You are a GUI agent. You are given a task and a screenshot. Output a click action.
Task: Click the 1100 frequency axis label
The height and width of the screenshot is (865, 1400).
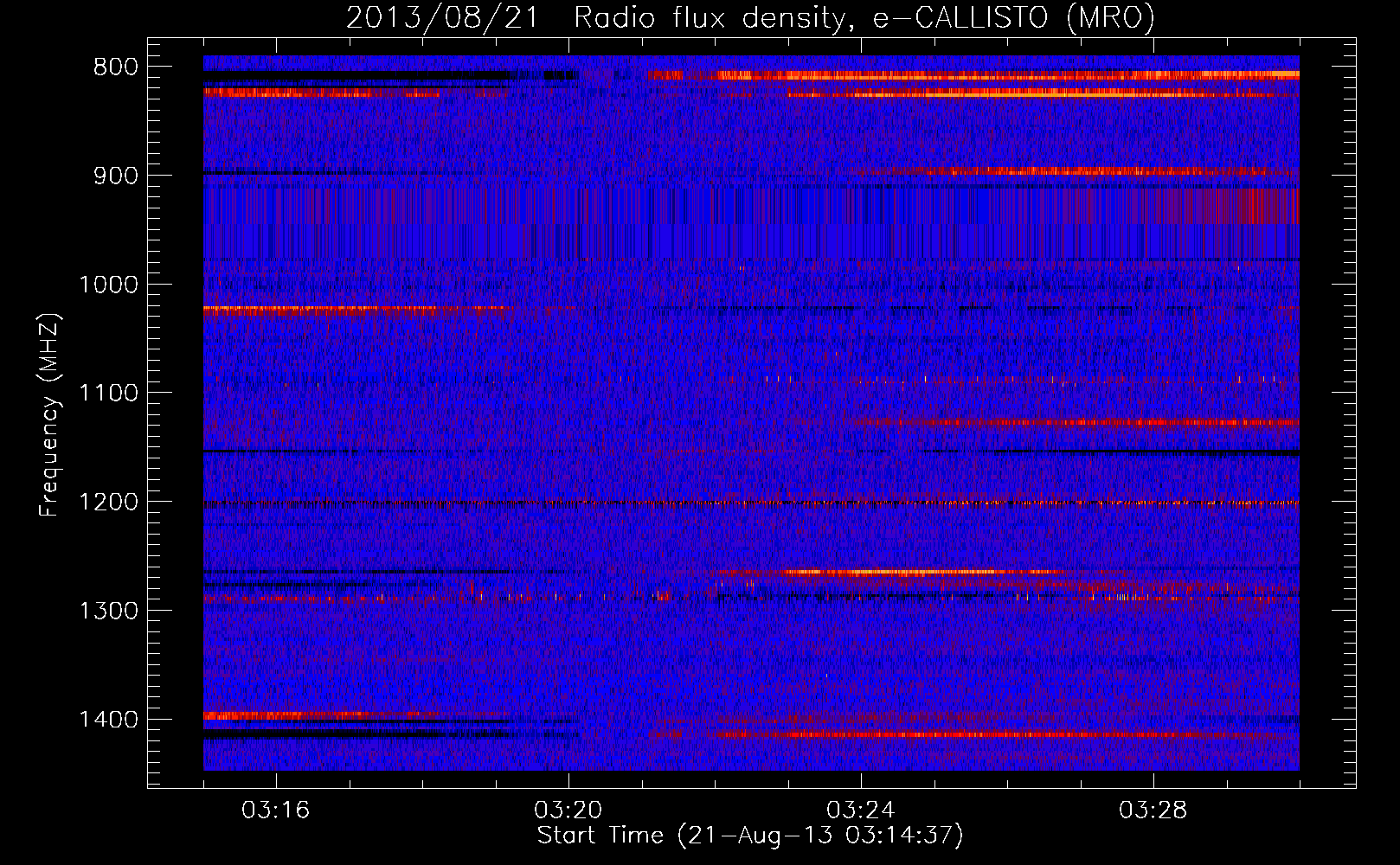(108, 394)
